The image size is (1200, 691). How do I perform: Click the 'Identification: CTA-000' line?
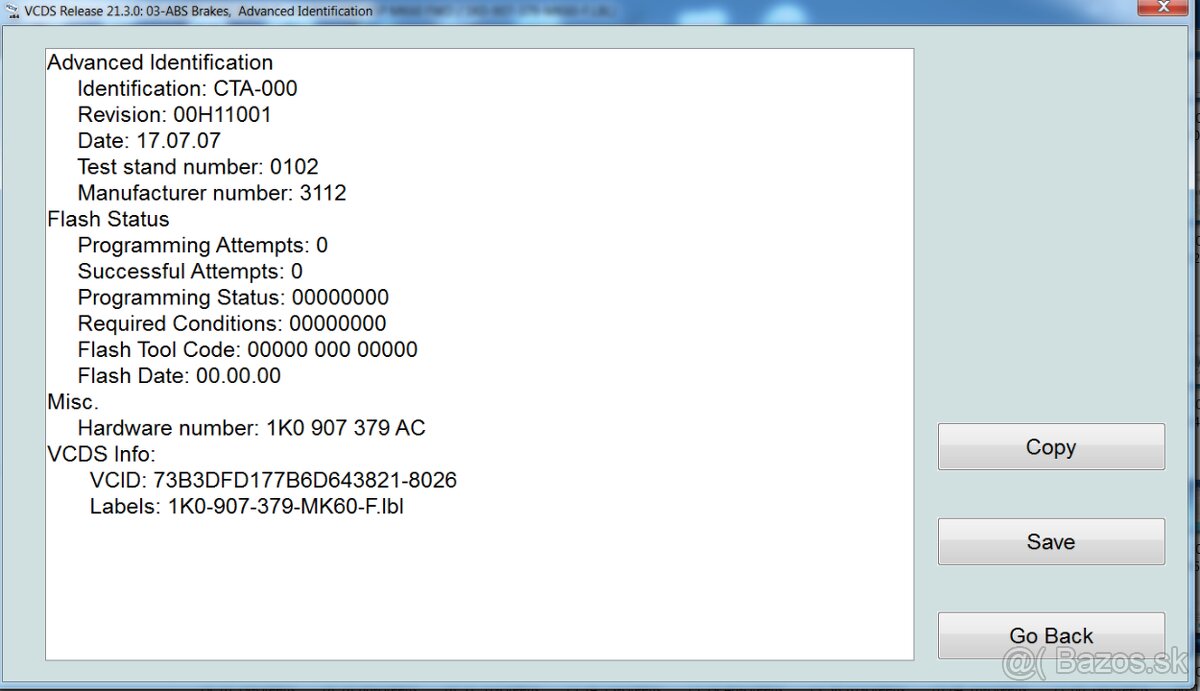187,88
